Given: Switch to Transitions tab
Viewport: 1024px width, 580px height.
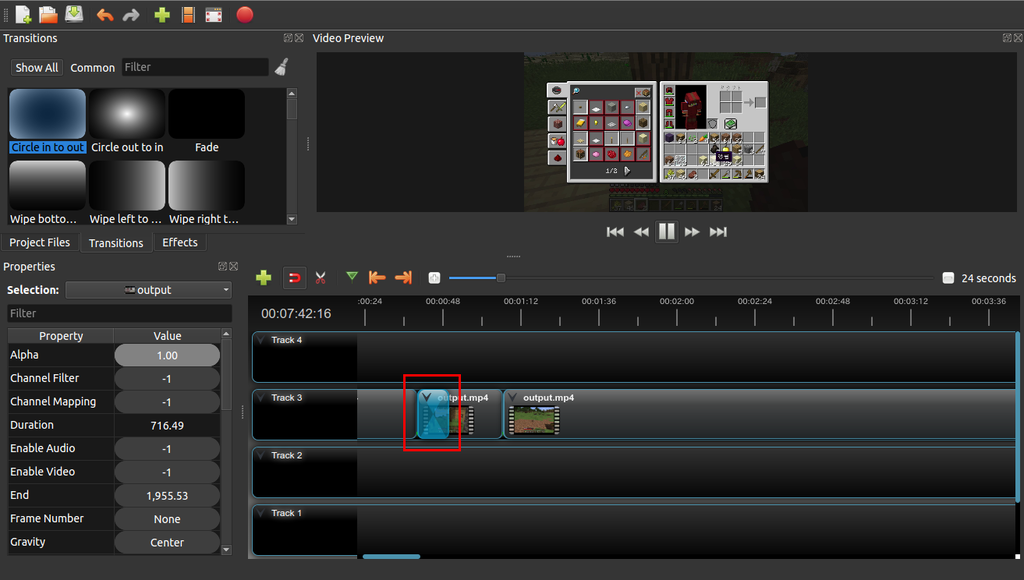Looking at the screenshot, I should tap(116, 243).
